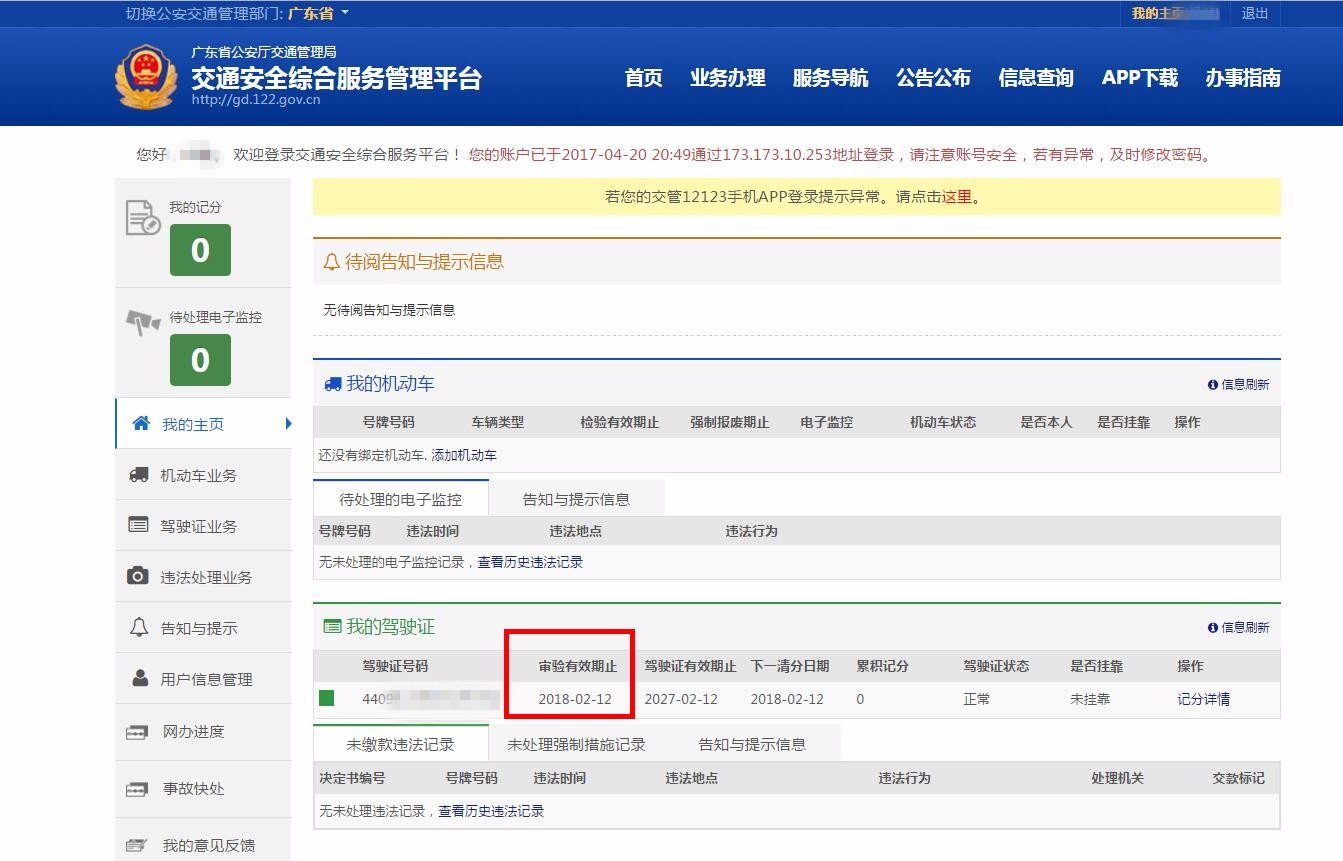Click the police badge platform logo
1343x861 pixels.
coord(146,76)
